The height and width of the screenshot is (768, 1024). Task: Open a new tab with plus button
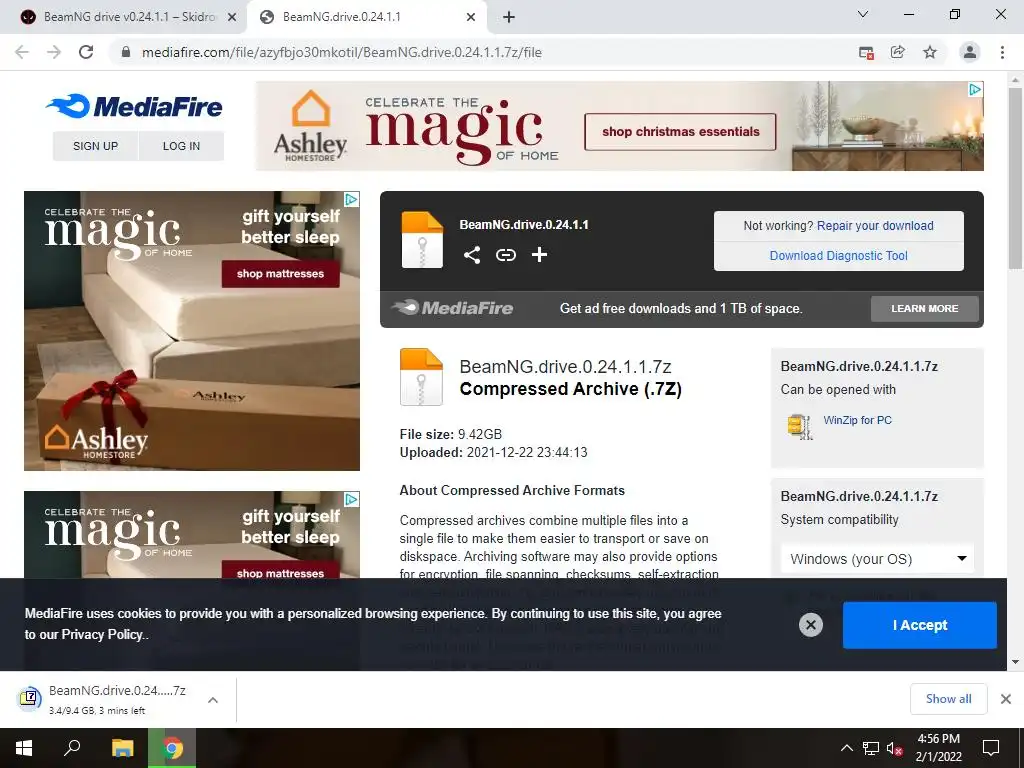pyautogui.click(x=509, y=17)
